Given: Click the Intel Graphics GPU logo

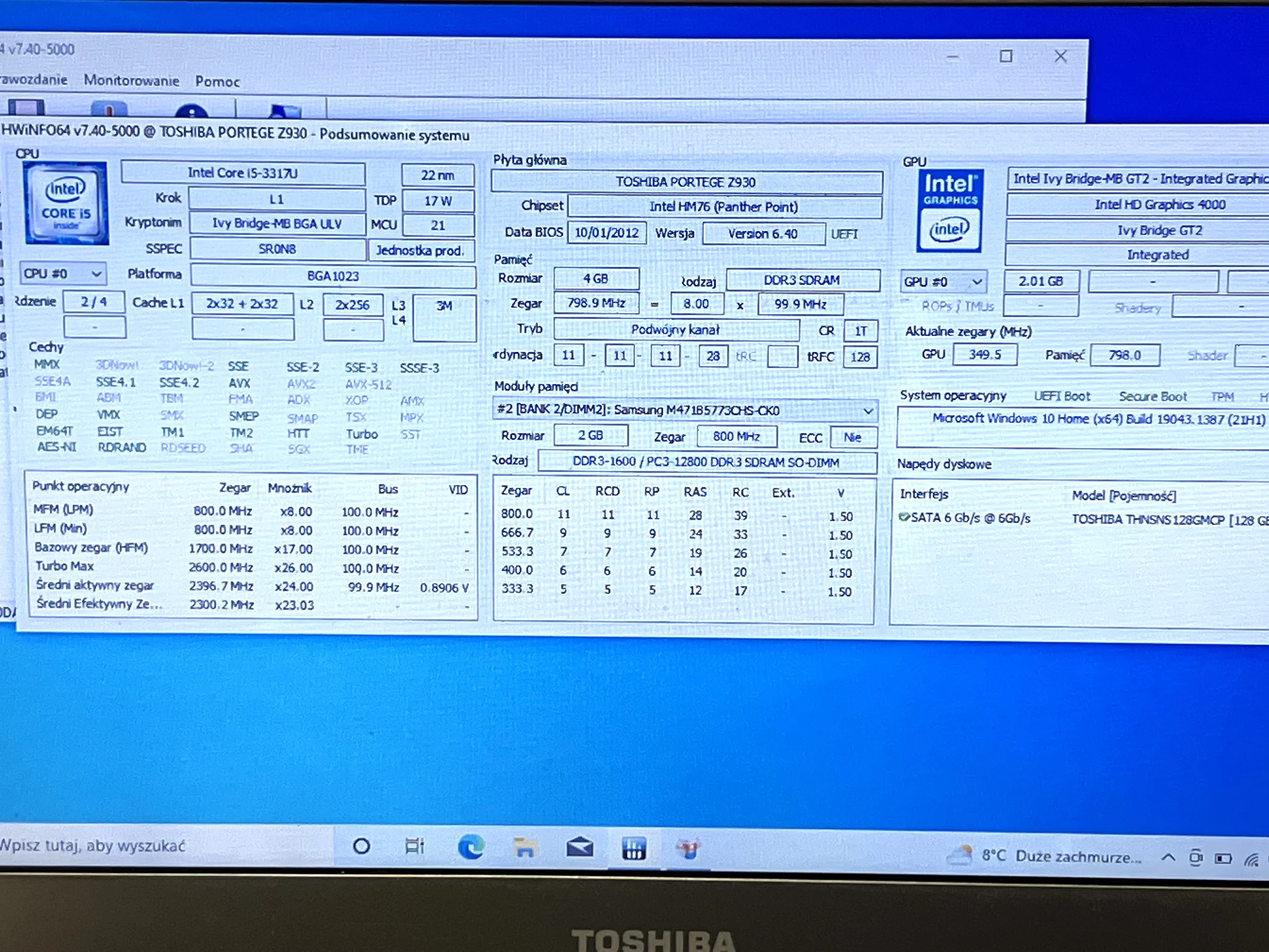Looking at the screenshot, I should [x=949, y=211].
